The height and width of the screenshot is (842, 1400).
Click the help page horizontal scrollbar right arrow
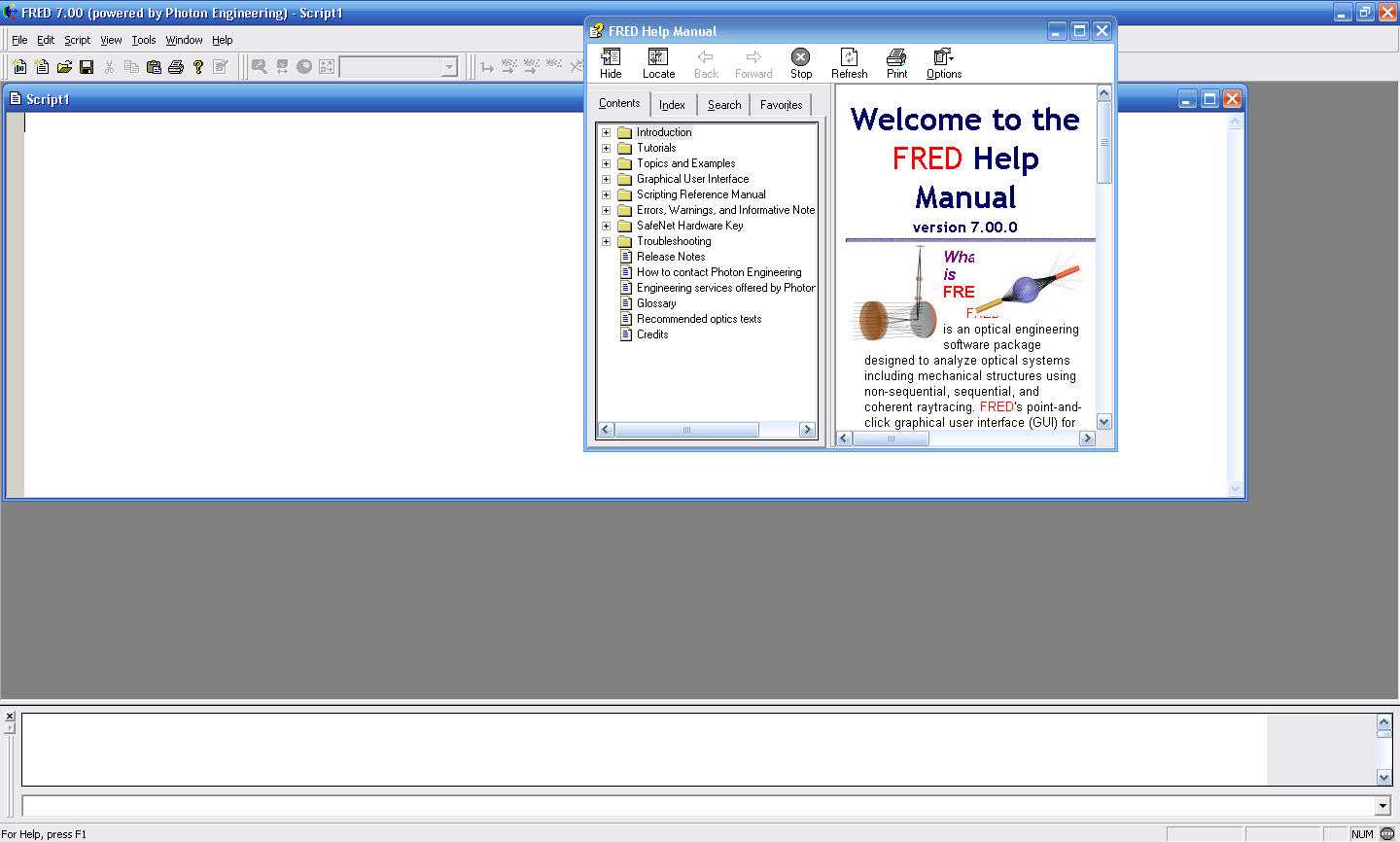(x=1087, y=439)
